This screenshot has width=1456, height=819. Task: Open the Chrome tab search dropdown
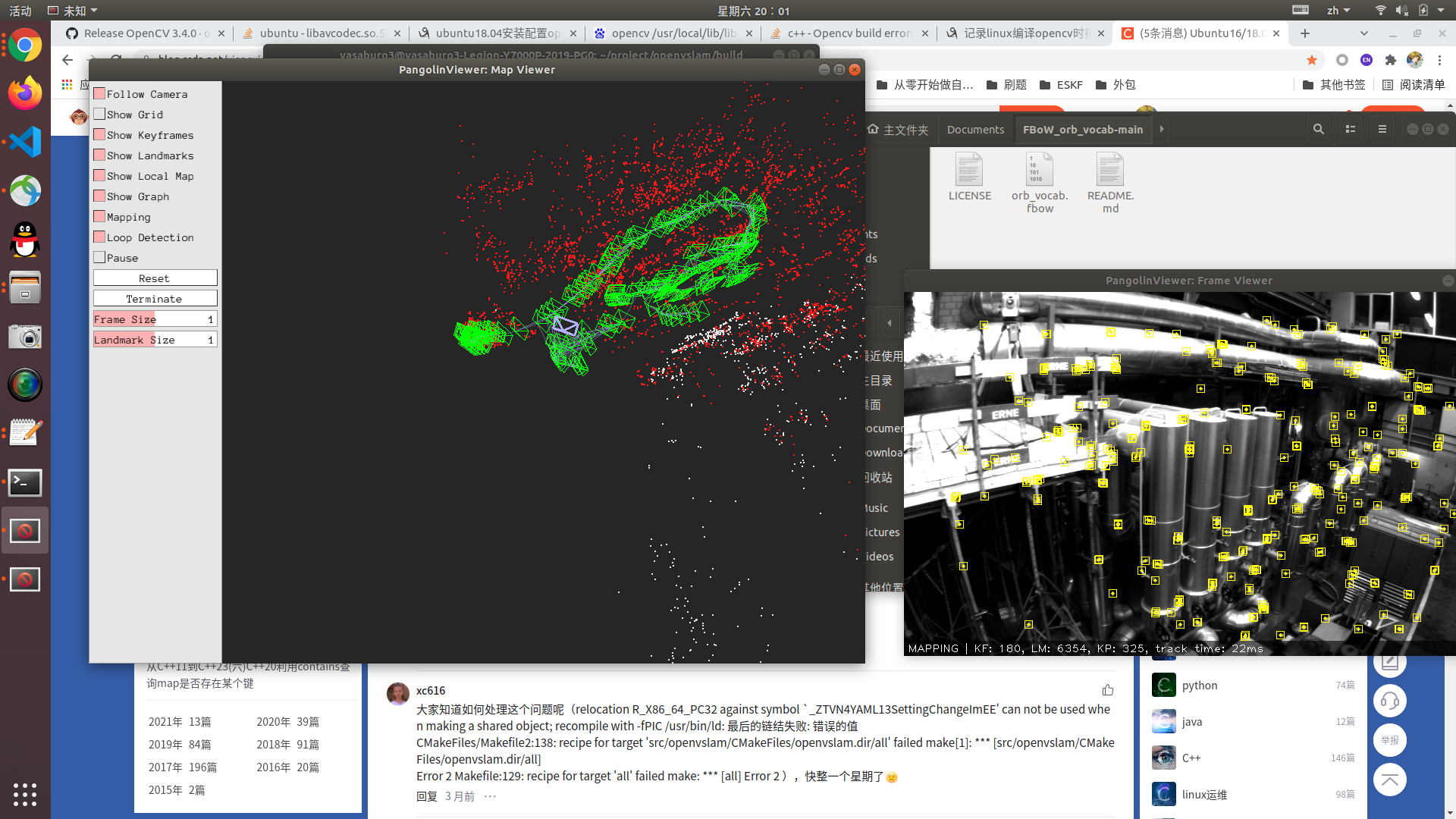1363,33
